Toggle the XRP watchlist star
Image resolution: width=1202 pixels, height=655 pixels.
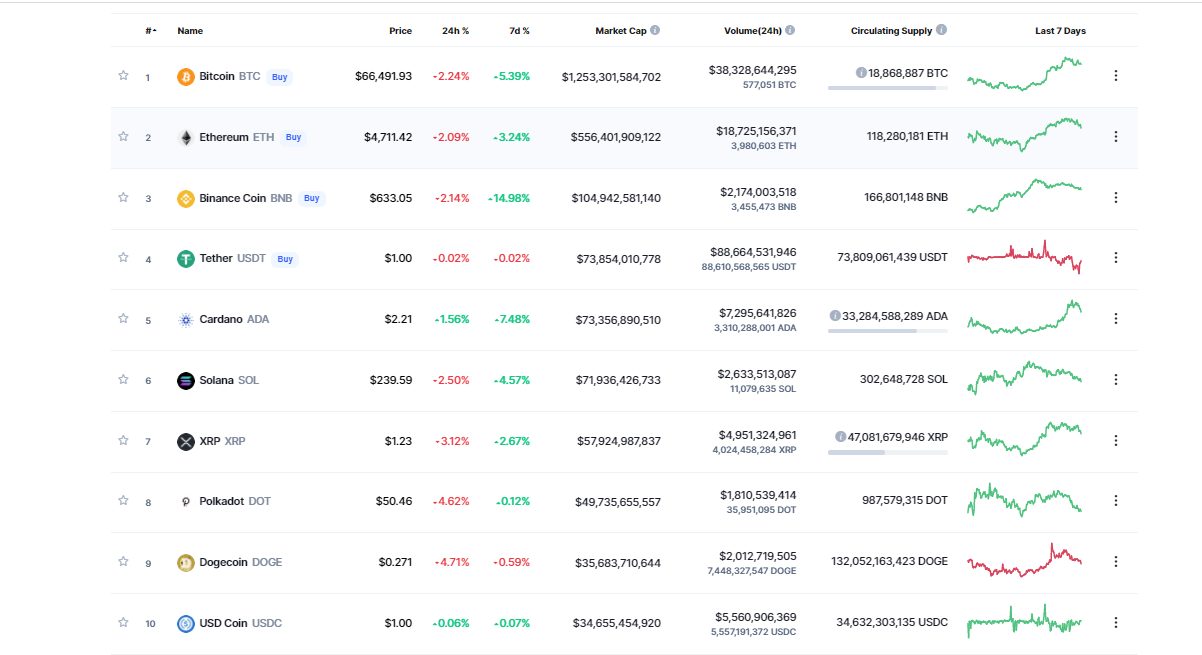tap(123, 440)
